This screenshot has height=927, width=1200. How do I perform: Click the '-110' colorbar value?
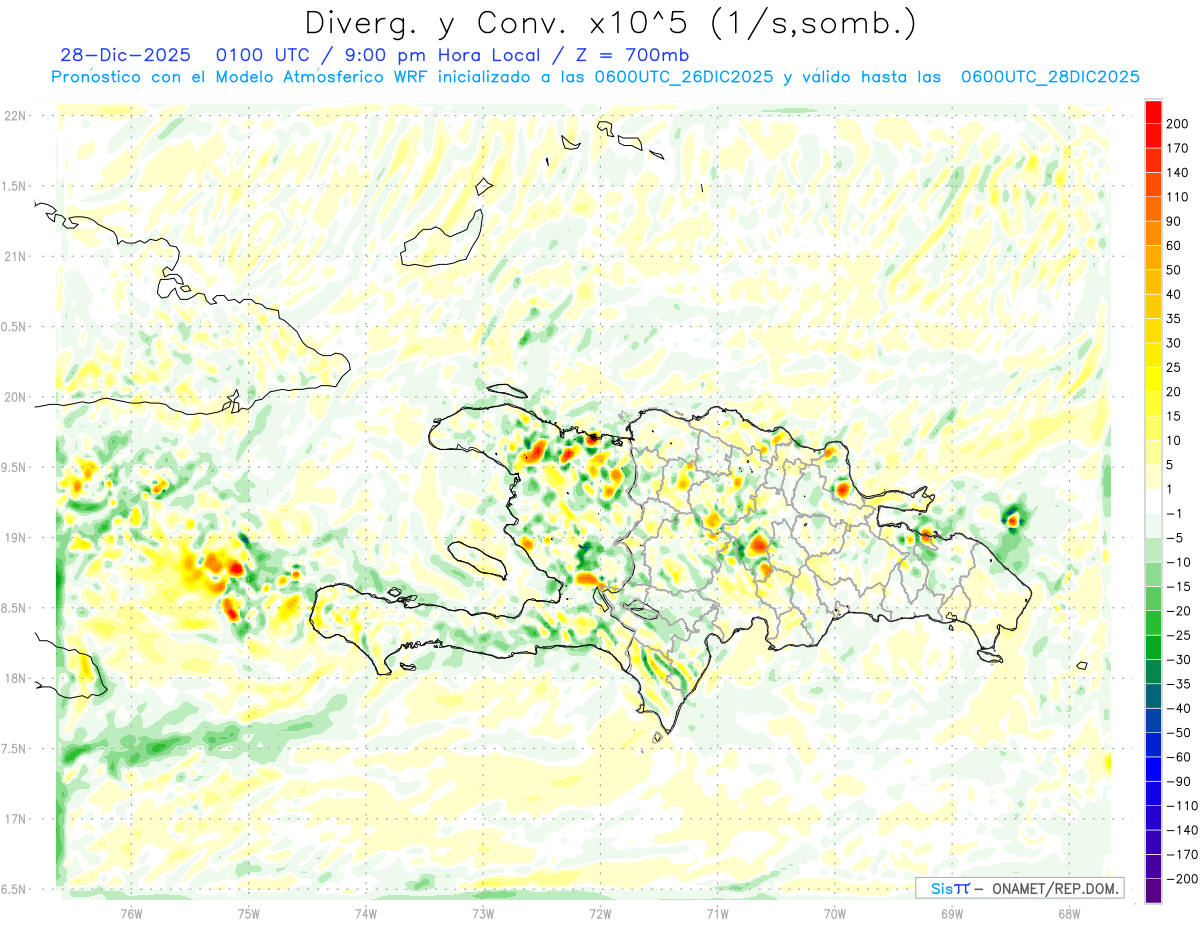click(1182, 806)
